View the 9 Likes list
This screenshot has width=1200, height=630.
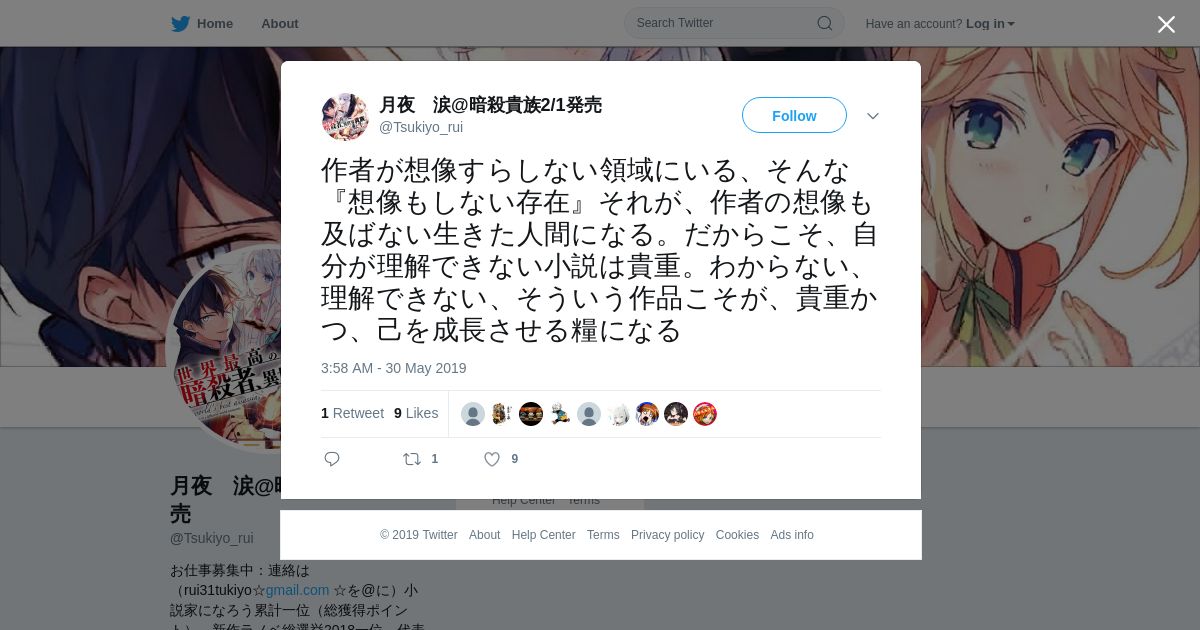416,413
